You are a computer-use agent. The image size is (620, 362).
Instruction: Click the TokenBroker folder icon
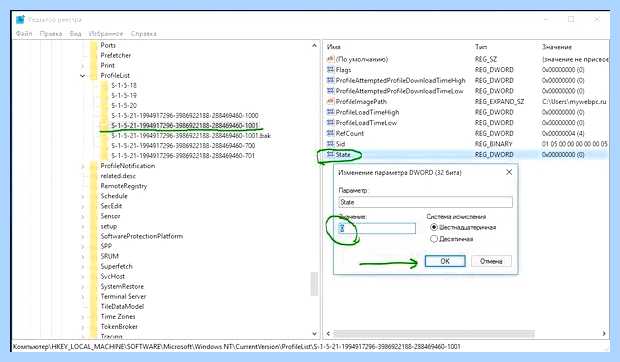93,326
